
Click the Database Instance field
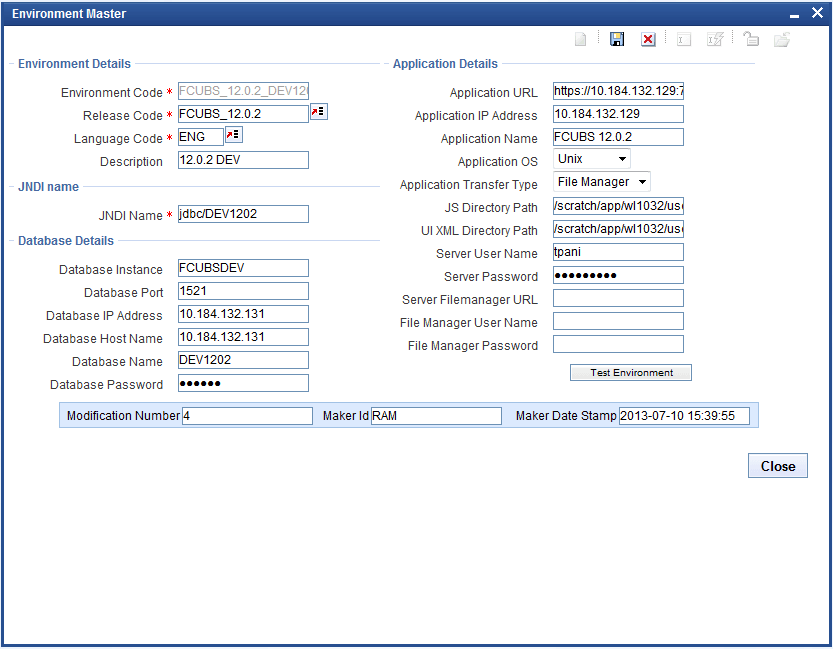coord(243,268)
